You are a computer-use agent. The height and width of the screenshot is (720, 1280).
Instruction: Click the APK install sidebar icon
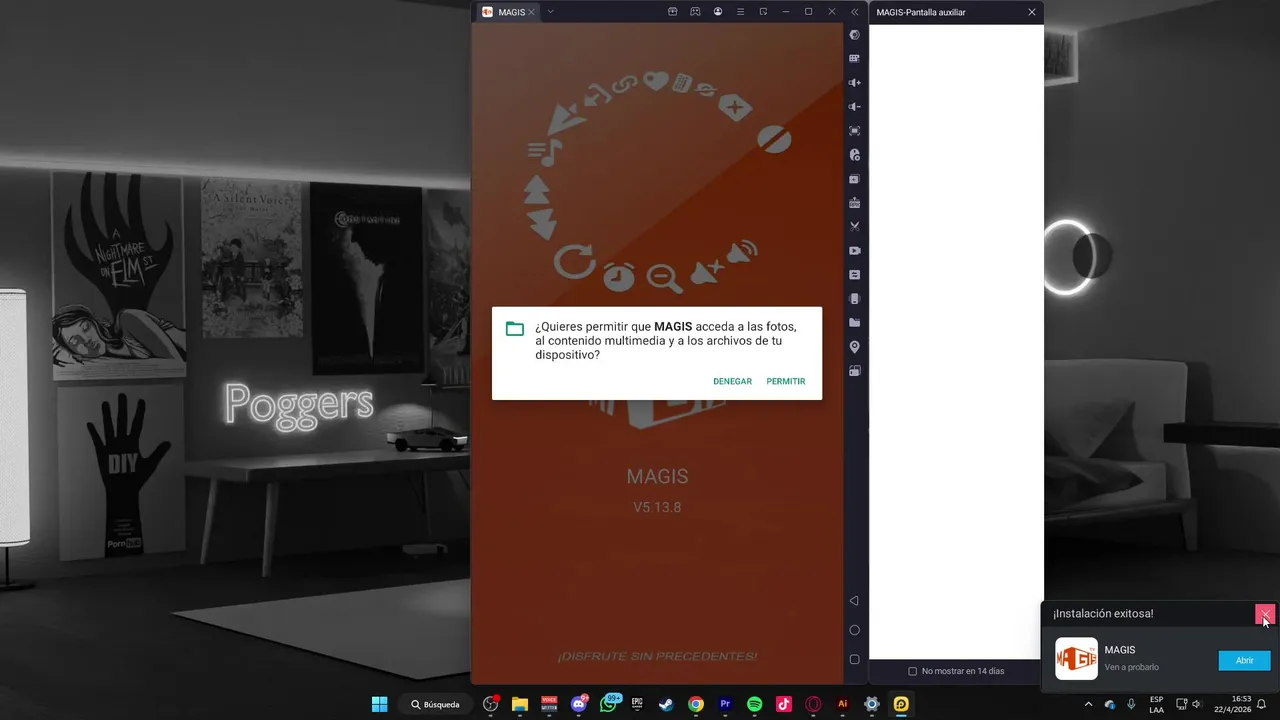tap(855, 203)
